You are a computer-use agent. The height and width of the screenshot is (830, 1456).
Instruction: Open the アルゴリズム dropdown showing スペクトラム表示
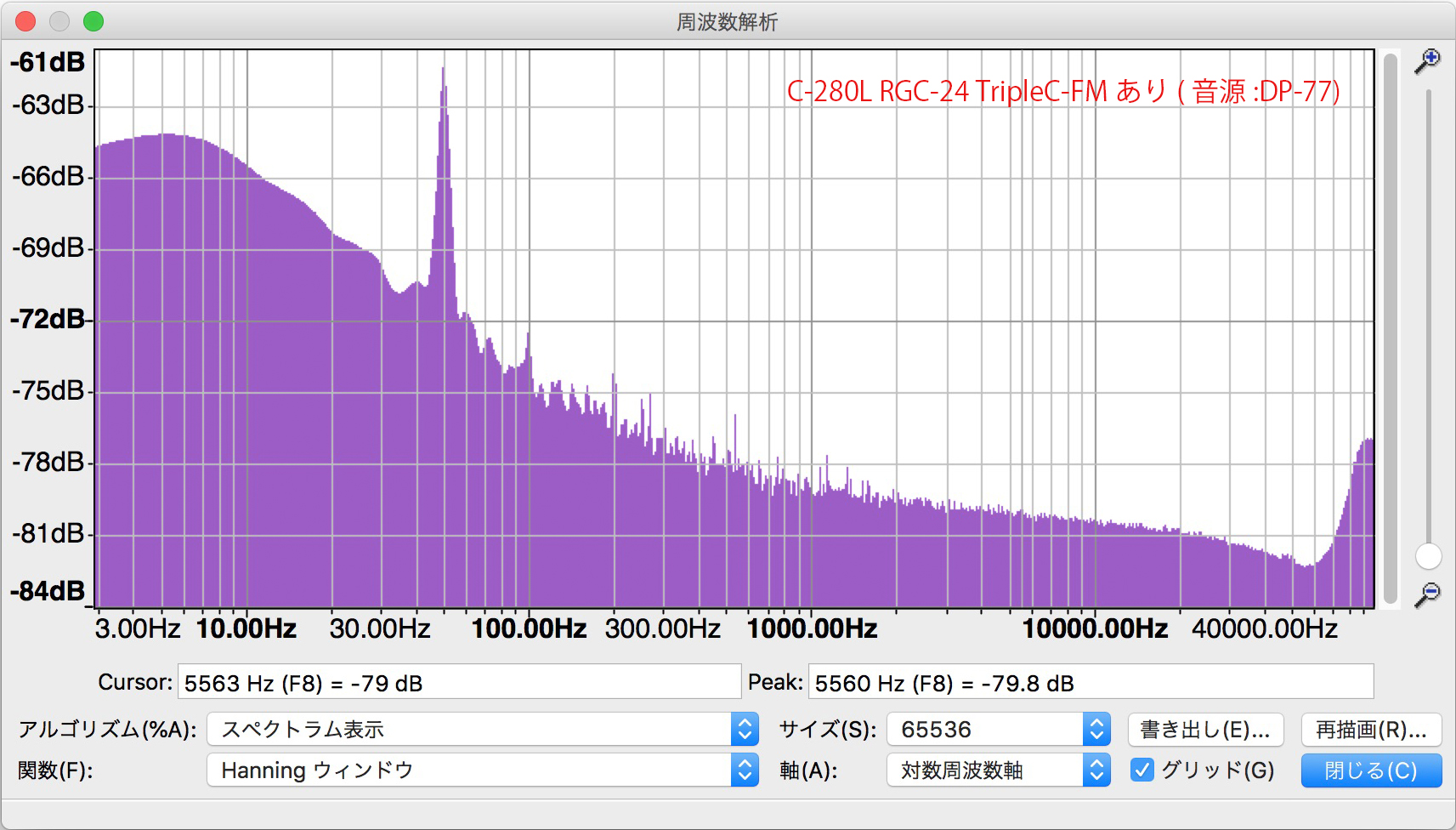click(x=482, y=729)
